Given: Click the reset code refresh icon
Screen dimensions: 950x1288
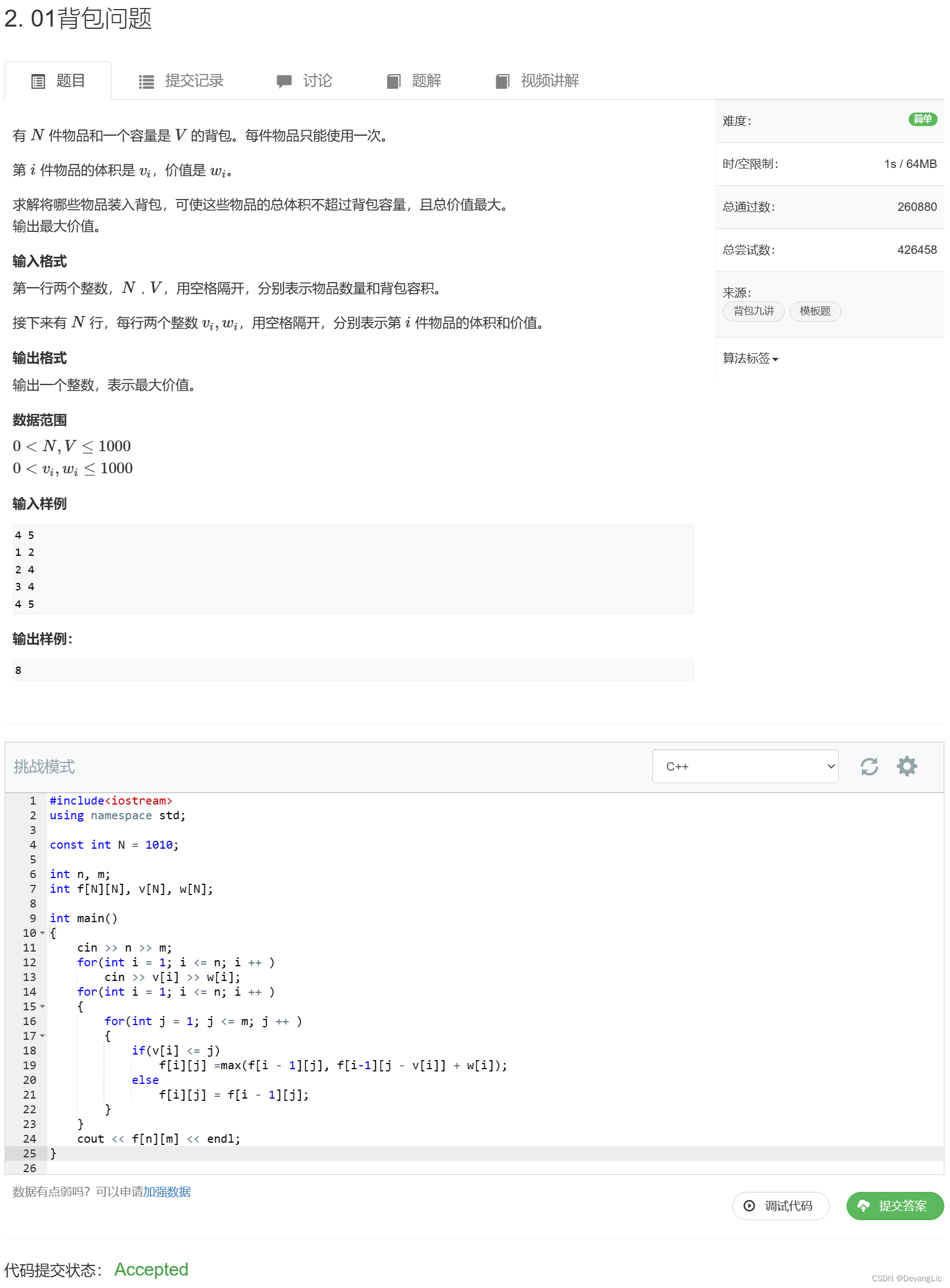Looking at the screenshot, I should point(870,766).
